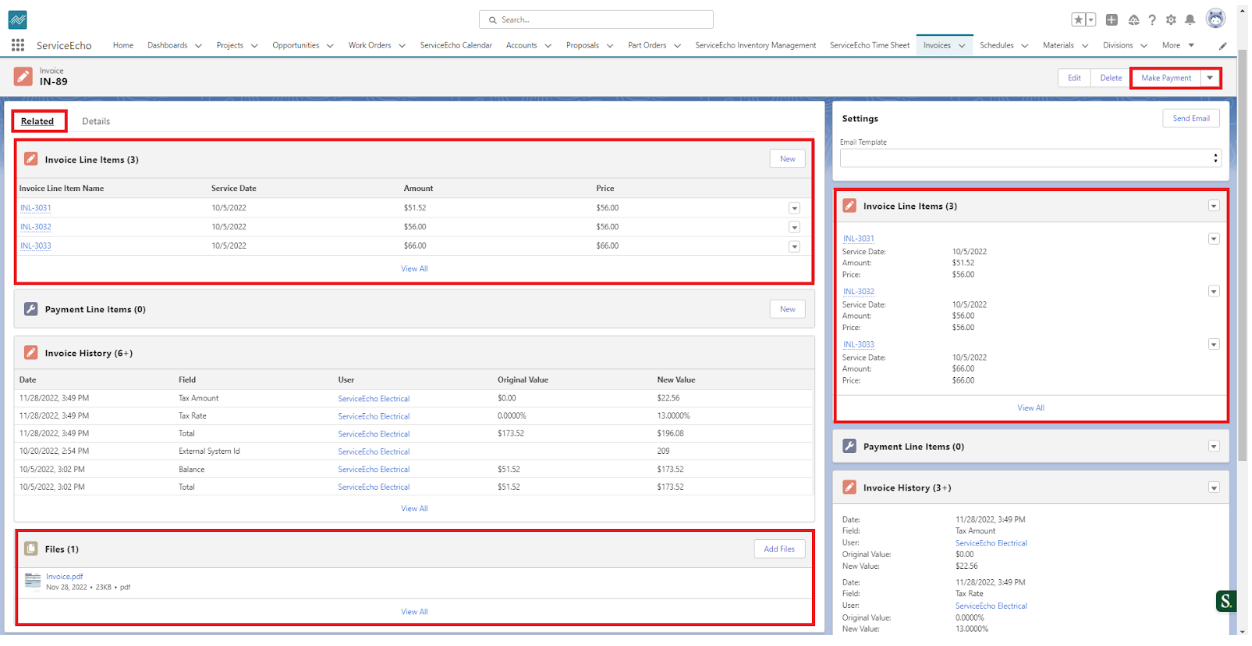
Task: Open the Email Template dropdown
Action: [1215, 157]
